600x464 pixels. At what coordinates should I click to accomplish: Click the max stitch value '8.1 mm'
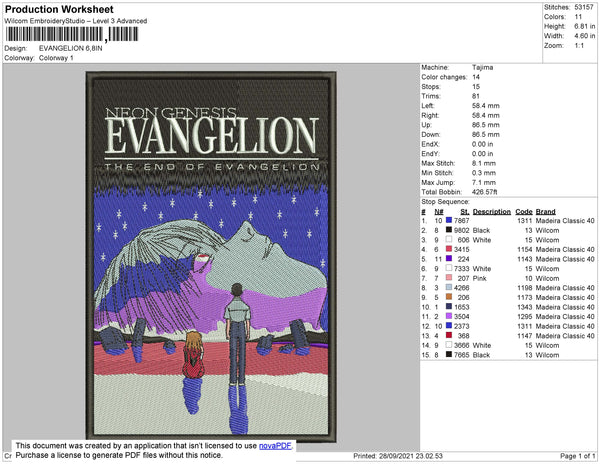click(484, 163)
